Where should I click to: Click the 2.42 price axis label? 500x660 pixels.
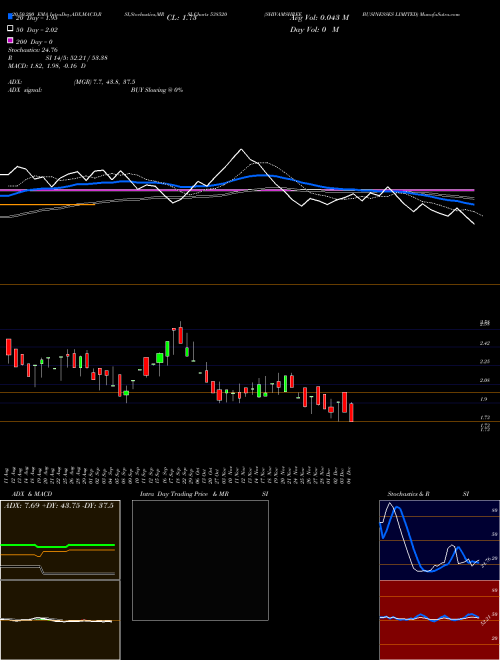tap(484, 343)
